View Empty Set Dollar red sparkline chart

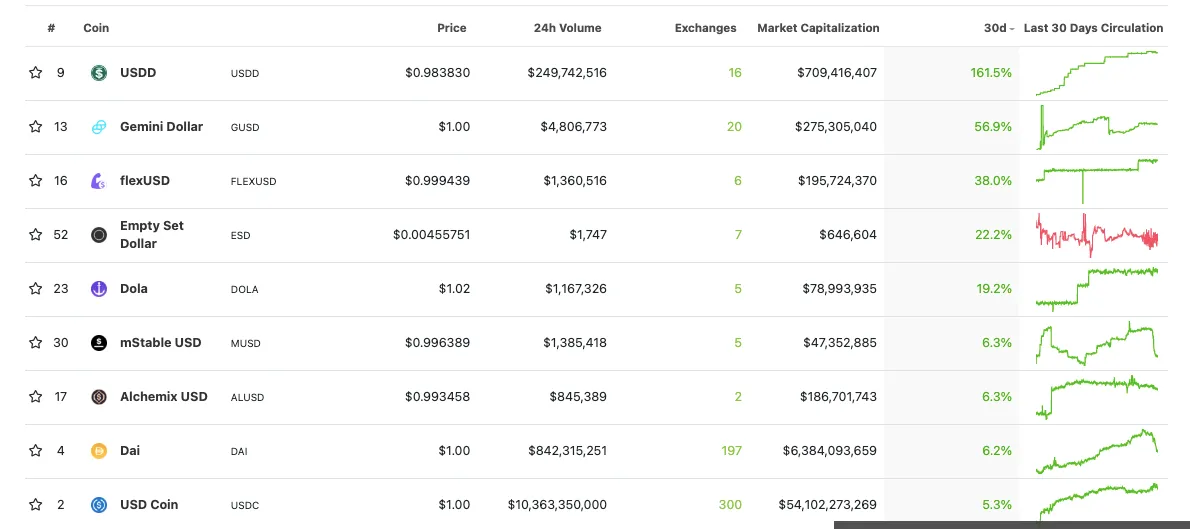pyautogui.click(x=1097, y=235)
